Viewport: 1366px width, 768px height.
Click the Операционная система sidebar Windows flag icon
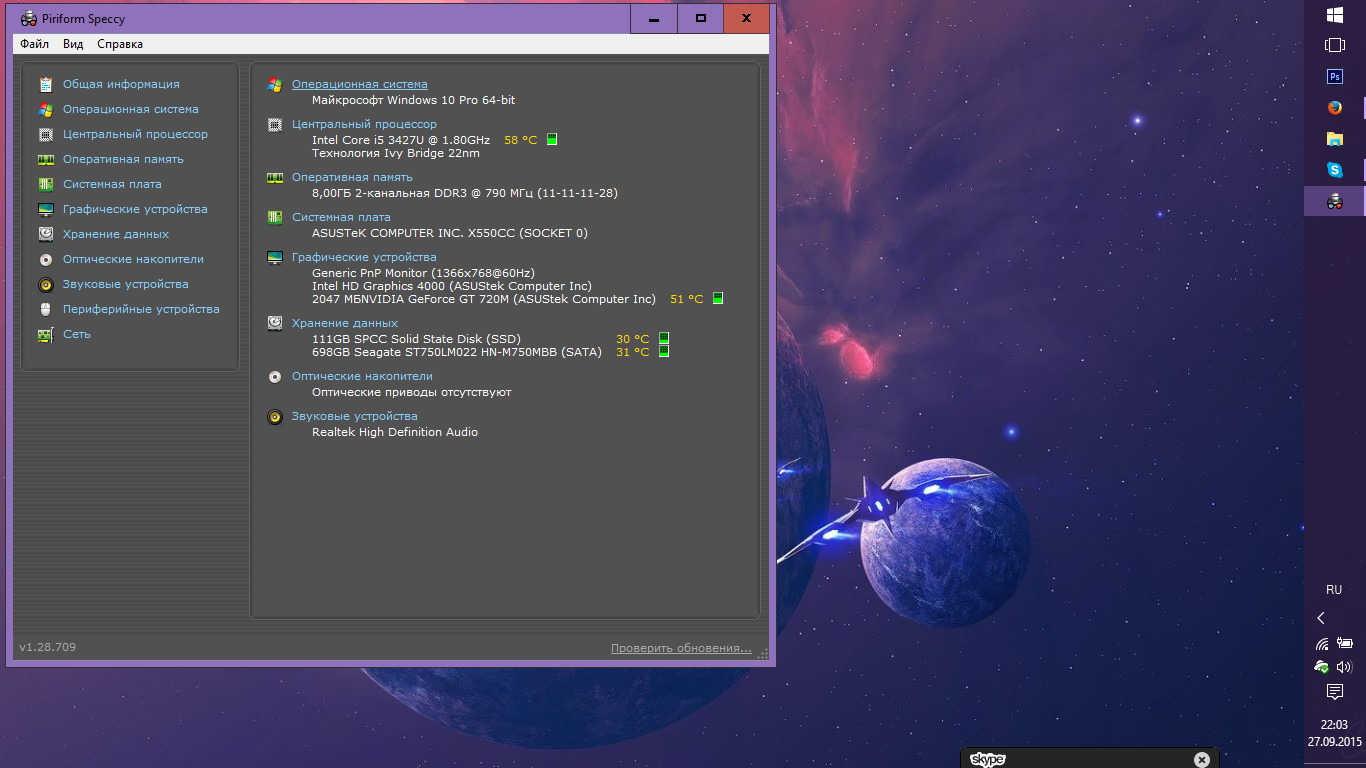click(45, 109)
